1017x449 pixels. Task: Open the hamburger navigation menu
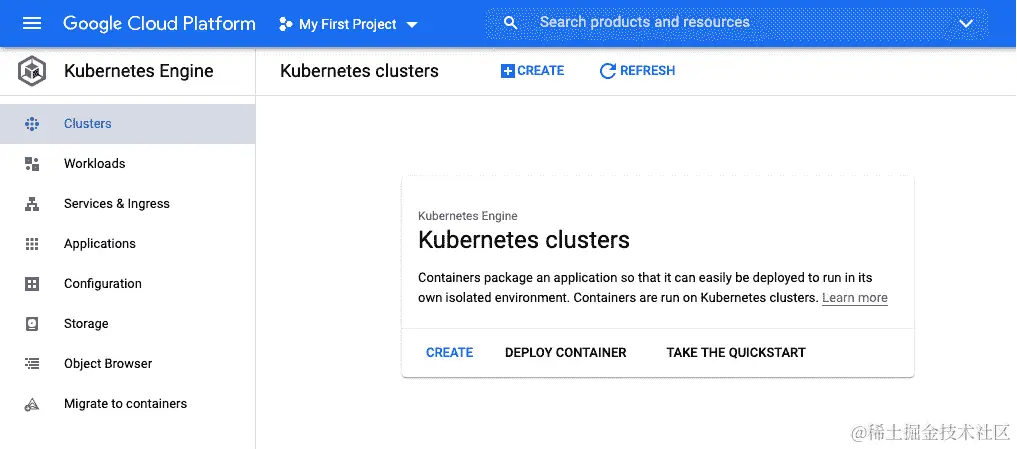[32, 23]
